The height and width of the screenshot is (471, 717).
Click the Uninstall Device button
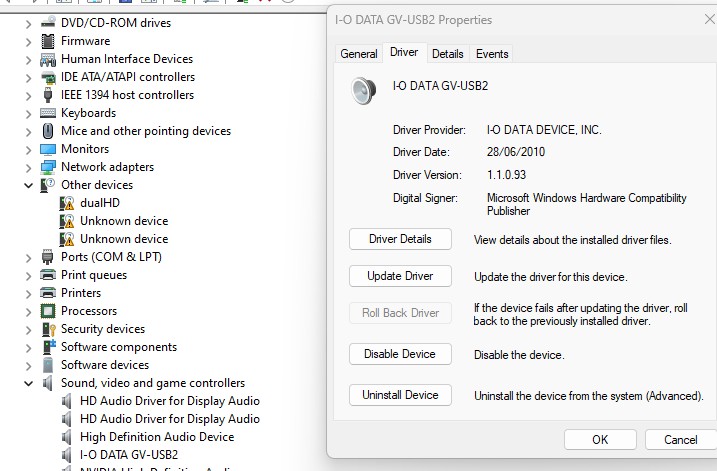pos(400,395)
